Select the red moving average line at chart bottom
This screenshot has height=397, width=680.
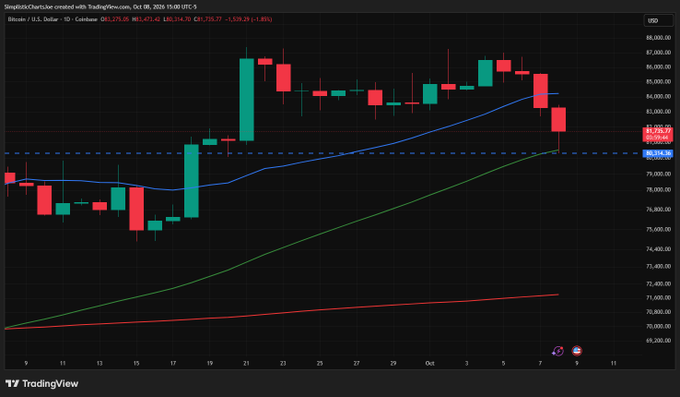click(282, 313)
